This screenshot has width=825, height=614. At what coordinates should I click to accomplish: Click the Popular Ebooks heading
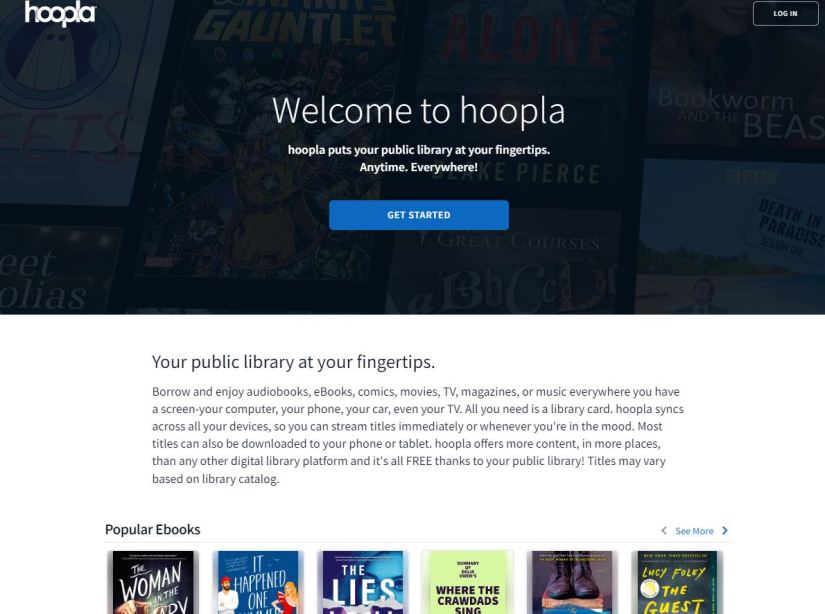tap(153, 529)
